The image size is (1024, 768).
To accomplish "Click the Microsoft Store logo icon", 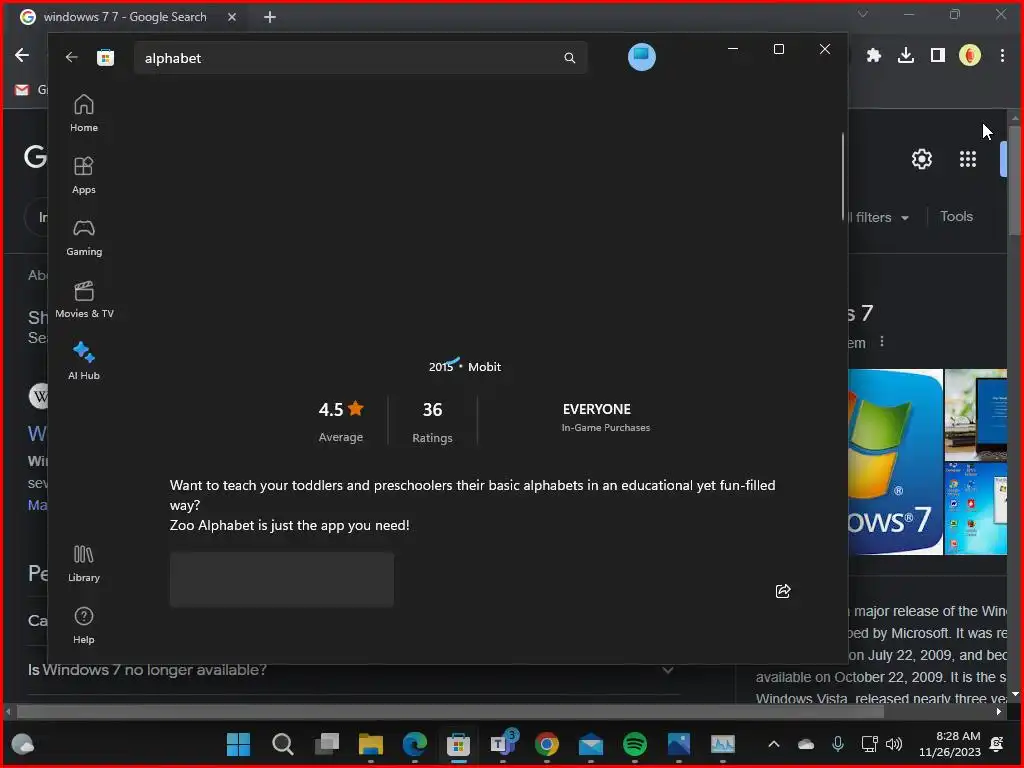I will coord(105,57).
